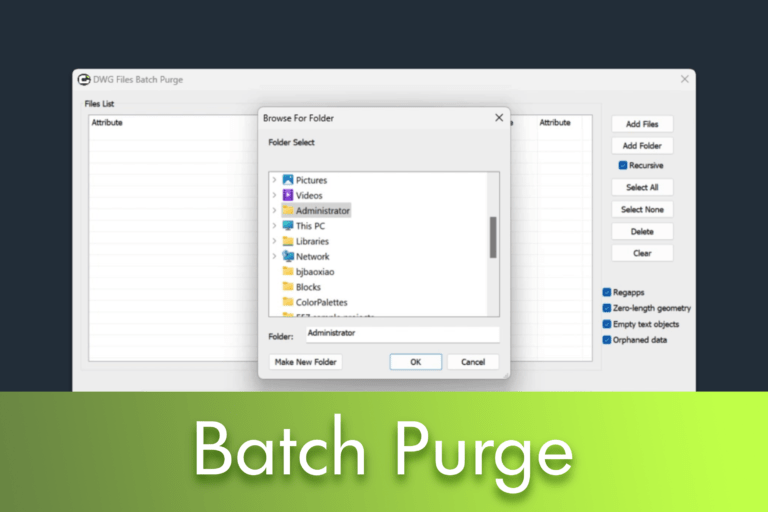Click the ColorPalettes folder icon
768x512 pixels.
pyautogui.click(x=288, y=302)
